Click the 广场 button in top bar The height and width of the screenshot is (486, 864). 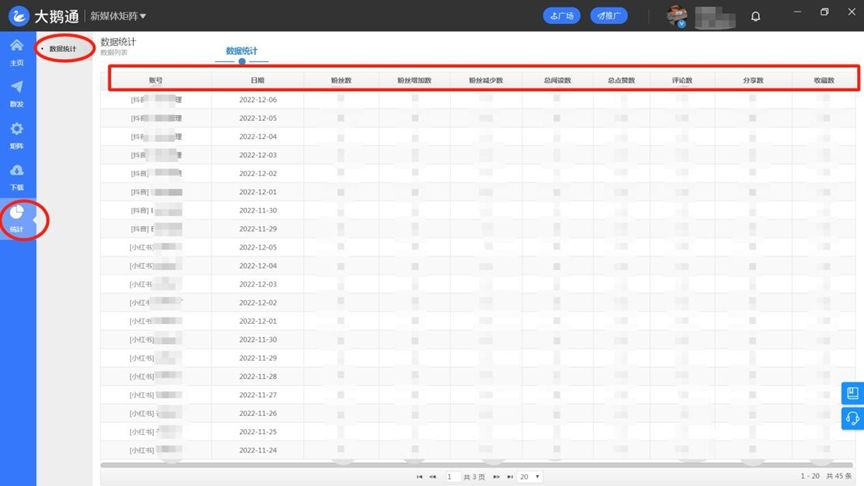tap(561, 16)
